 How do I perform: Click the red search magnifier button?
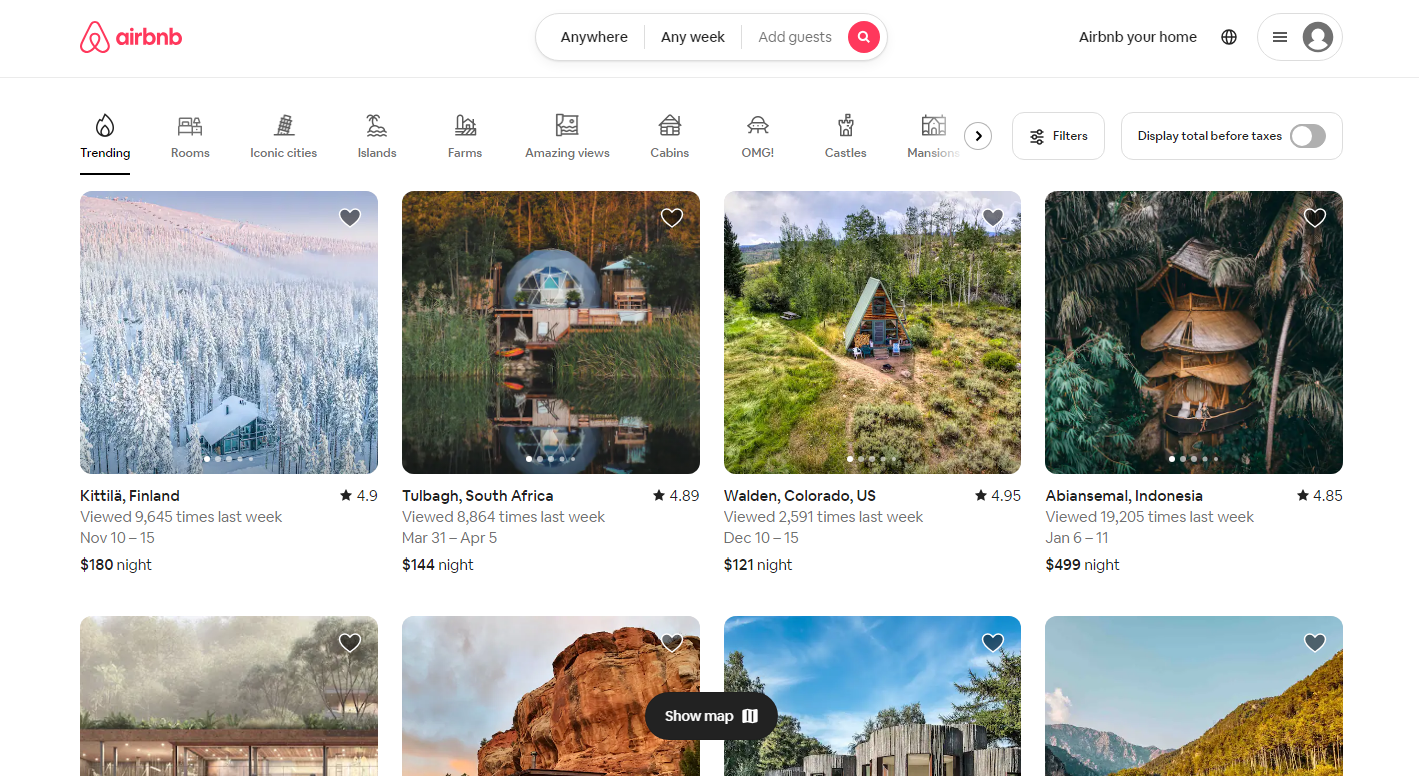pos(864,37)
